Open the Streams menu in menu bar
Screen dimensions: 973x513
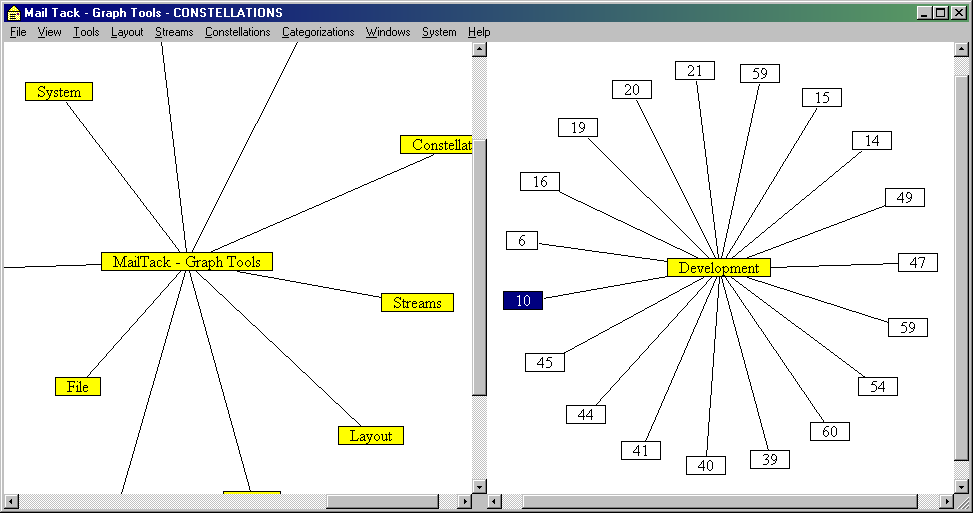[174, 32]
